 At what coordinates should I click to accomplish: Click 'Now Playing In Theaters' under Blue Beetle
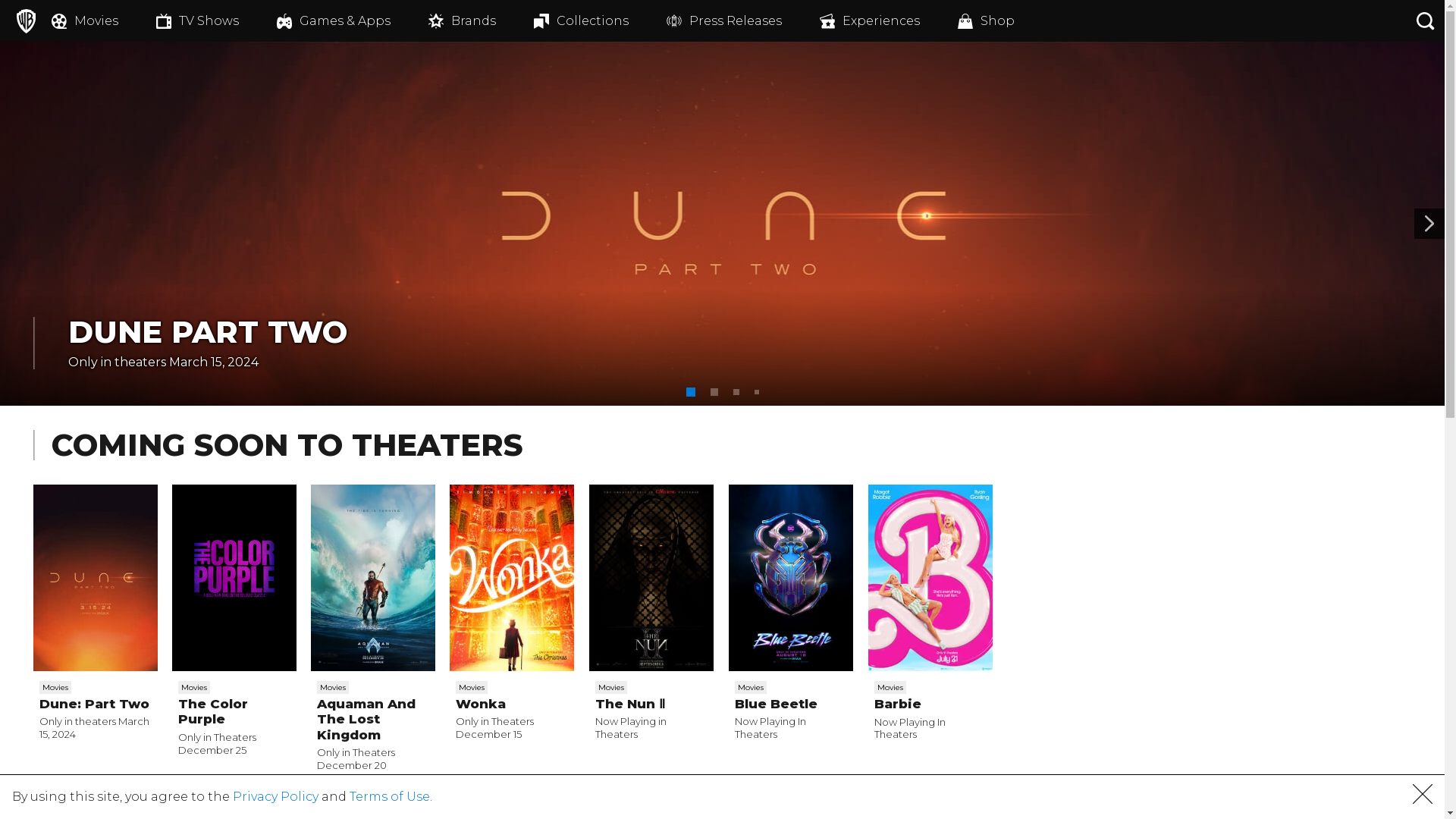coord(770,728)
